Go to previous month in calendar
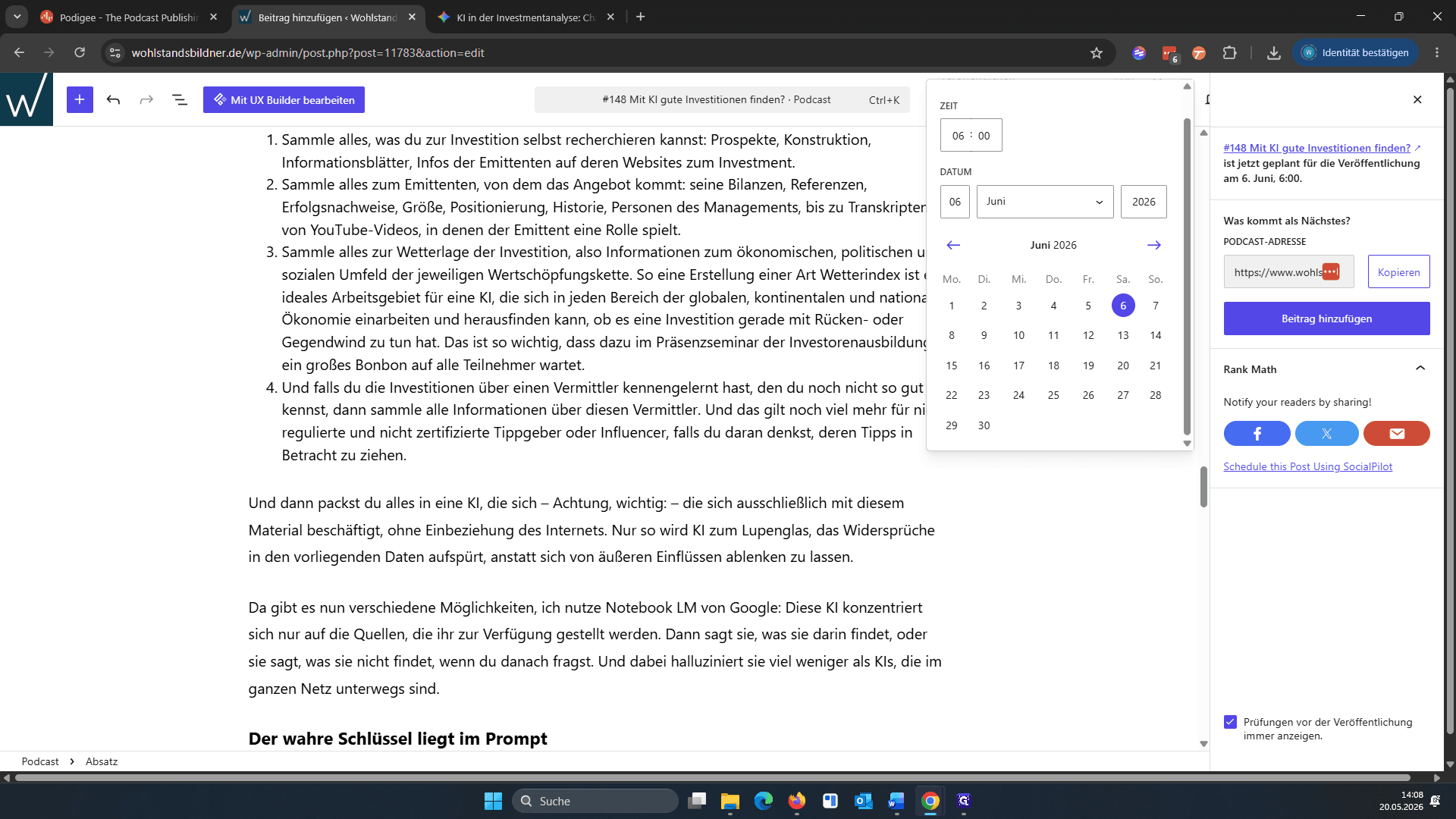Viewport: 1456px width, 819px height. coord(953,245)
